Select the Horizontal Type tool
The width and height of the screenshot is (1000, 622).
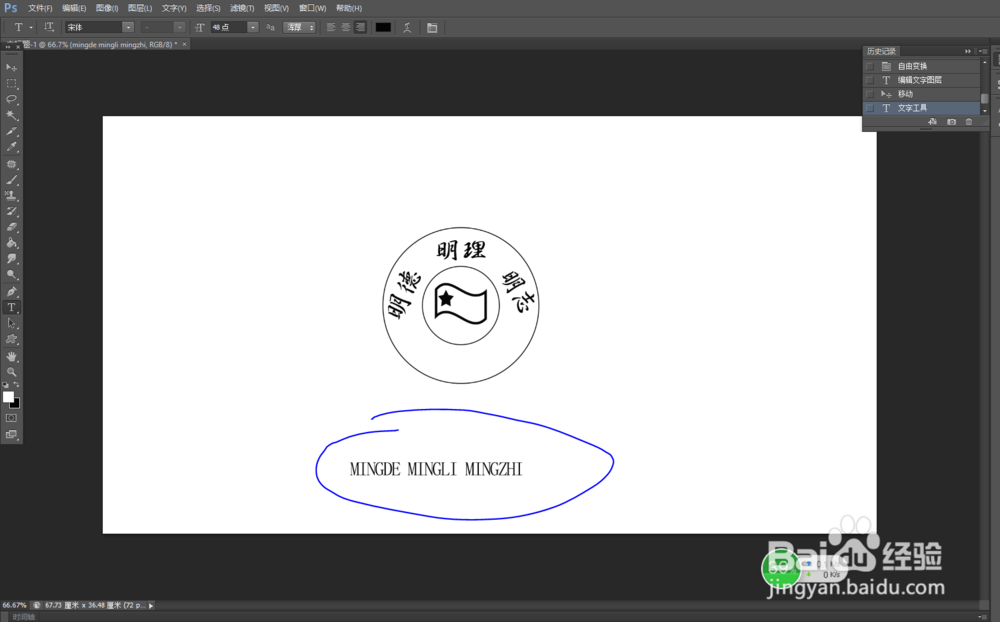[x=11, y=307]
